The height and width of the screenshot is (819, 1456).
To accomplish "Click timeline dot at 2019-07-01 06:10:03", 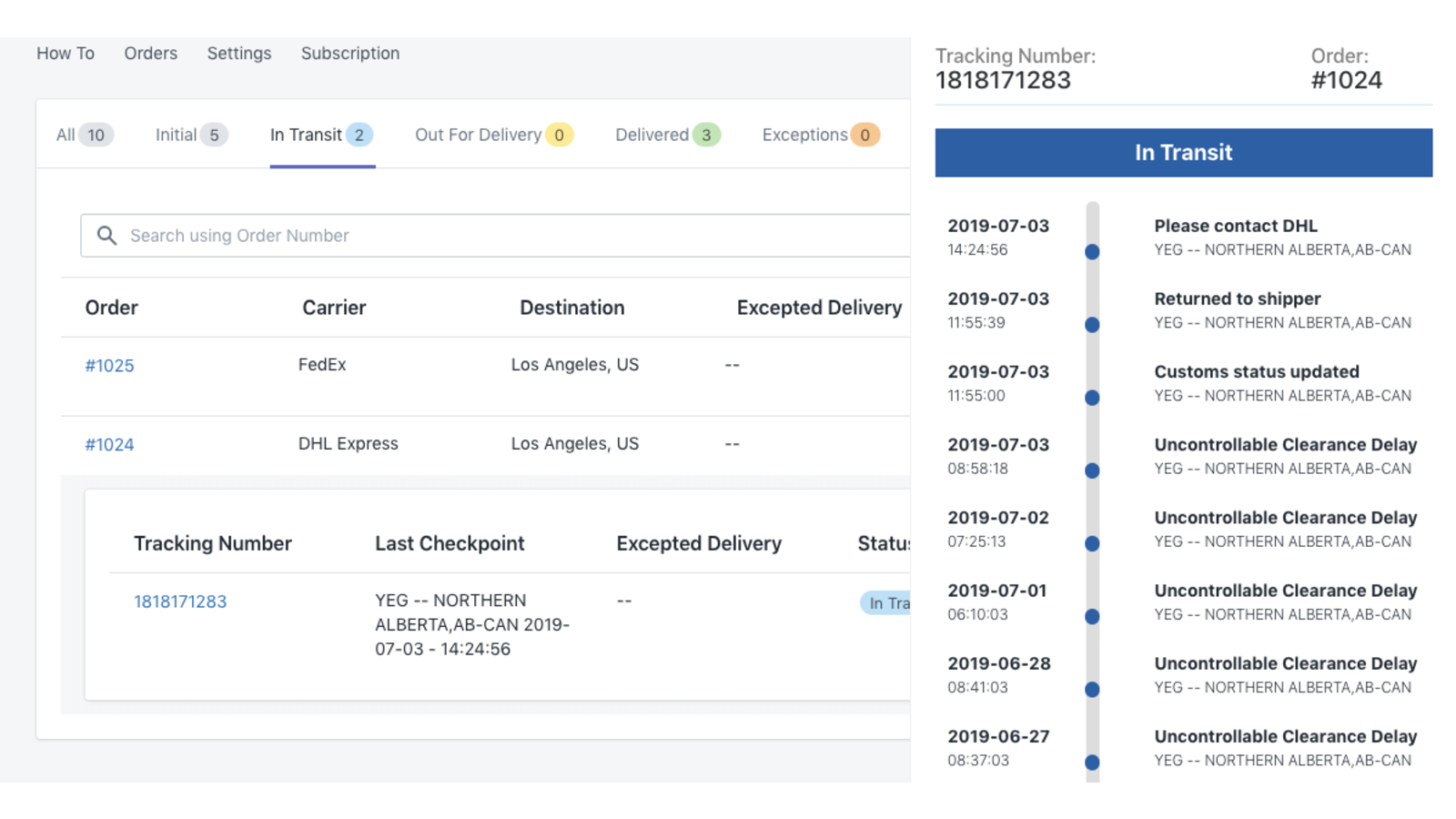I will click(x=1092, y=616).
